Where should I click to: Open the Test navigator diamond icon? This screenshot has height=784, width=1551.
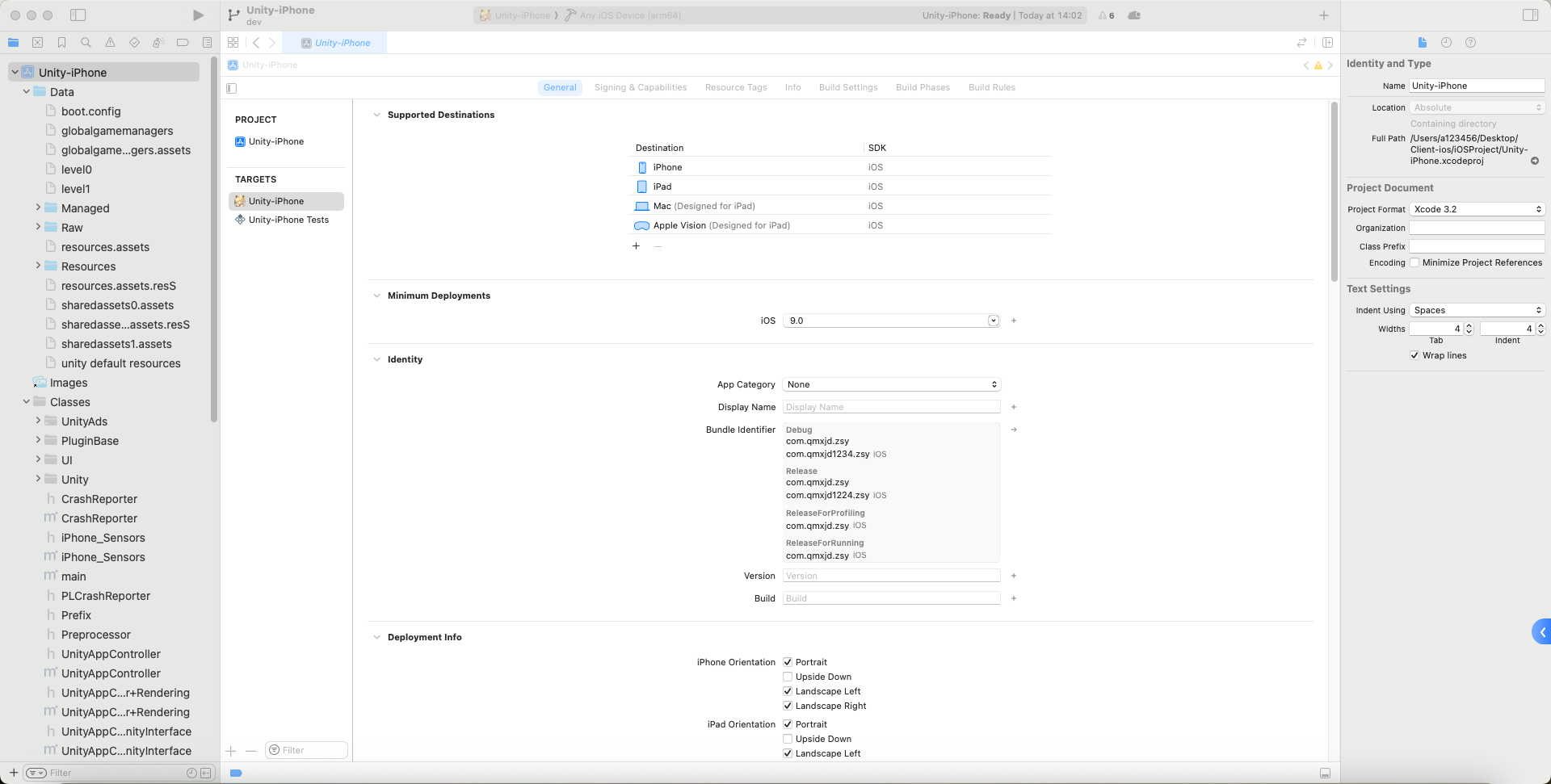pos(134,43)
